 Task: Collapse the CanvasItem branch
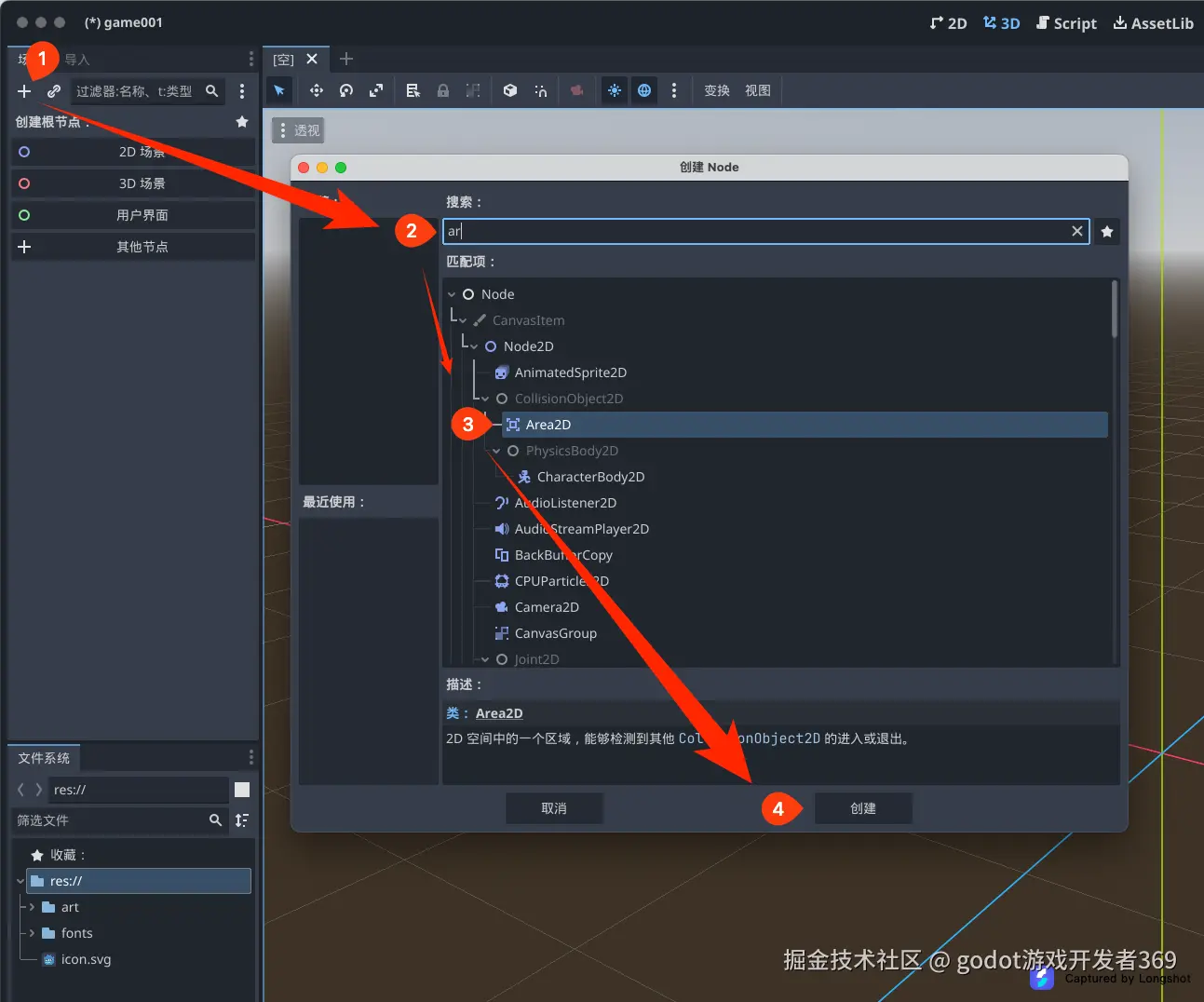[463, 320]
